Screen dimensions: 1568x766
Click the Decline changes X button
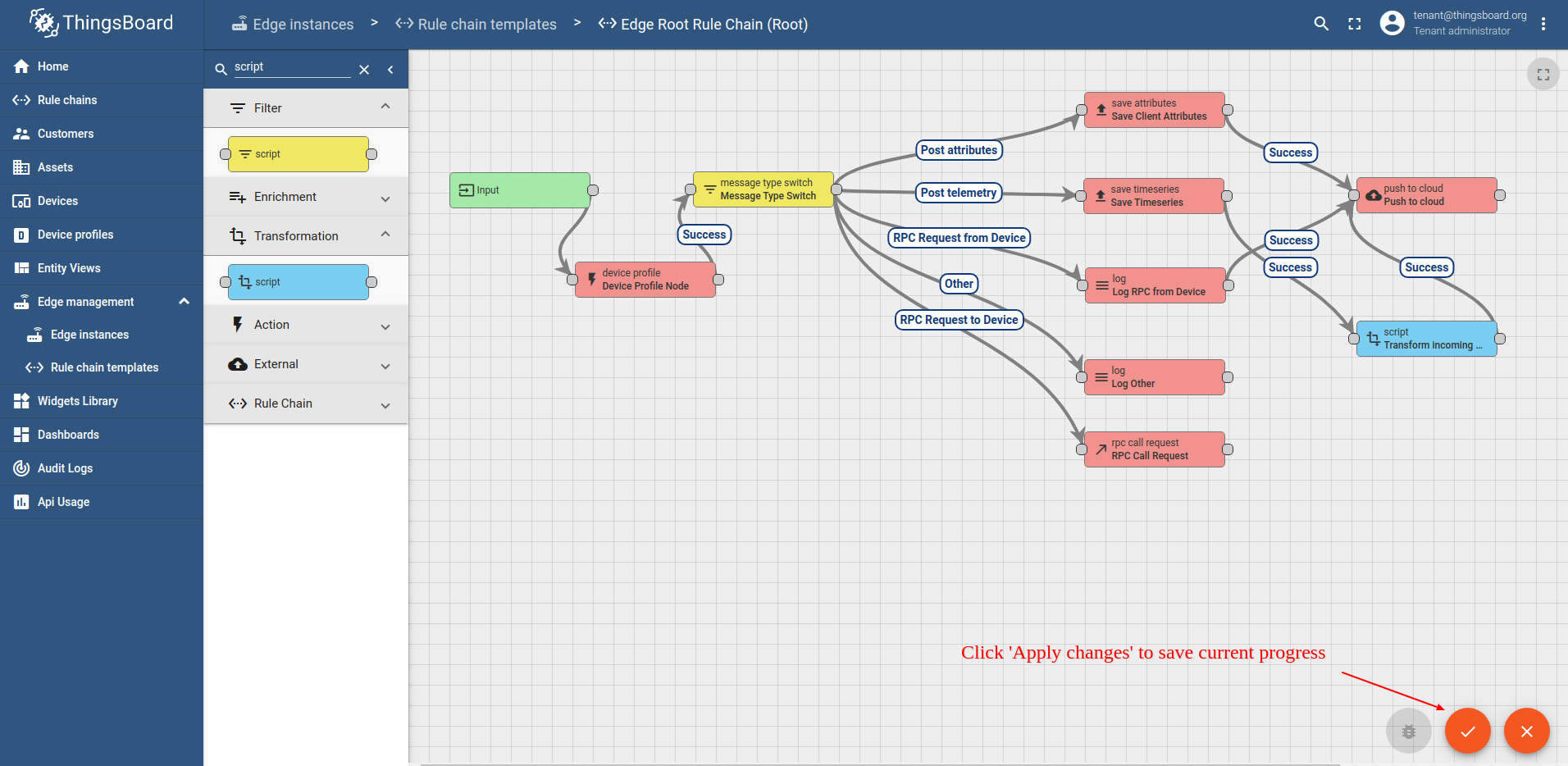point(1526,731)
